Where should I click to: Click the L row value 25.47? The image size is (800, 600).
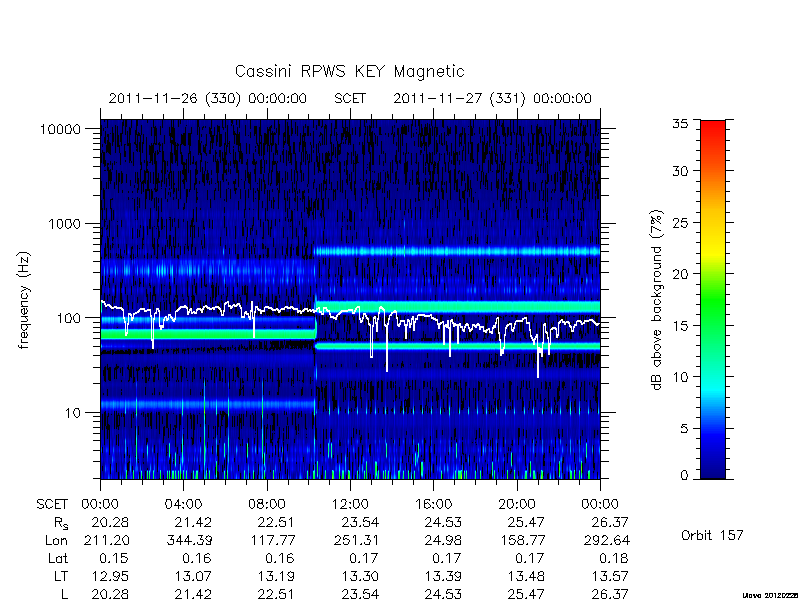pos(526,594)
